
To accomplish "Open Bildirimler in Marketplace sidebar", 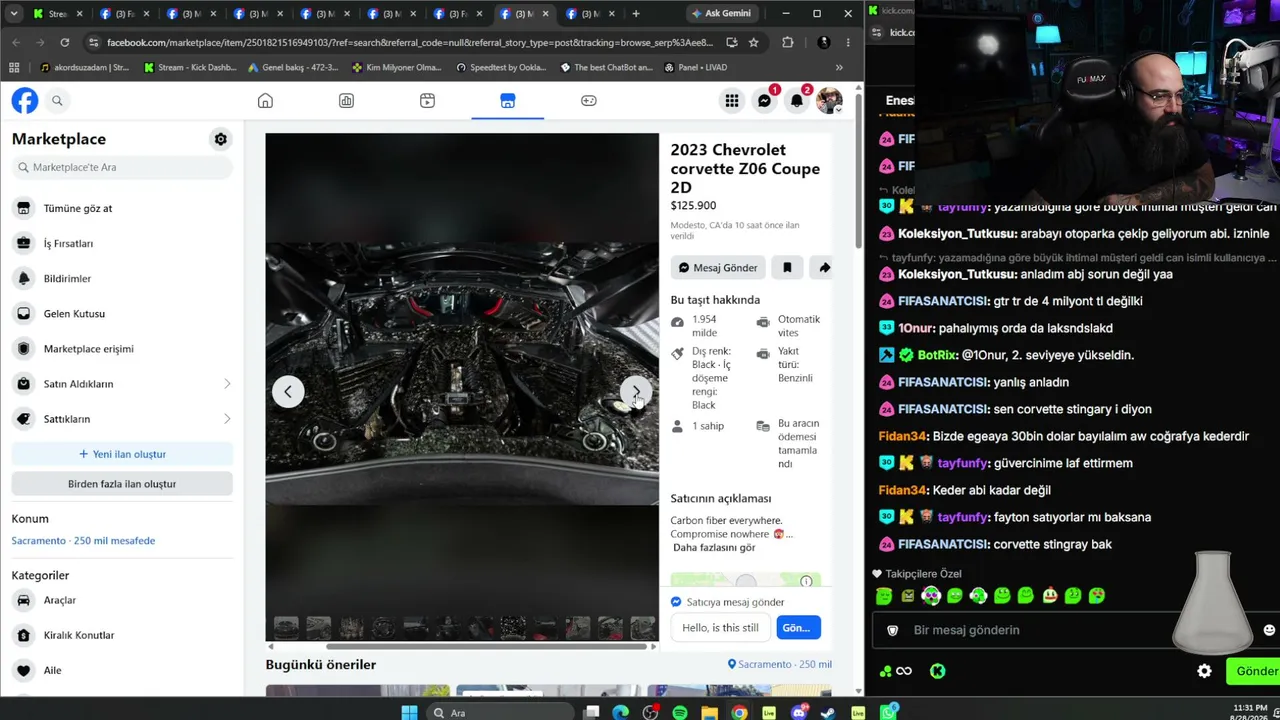I will [x=122, y=278].
